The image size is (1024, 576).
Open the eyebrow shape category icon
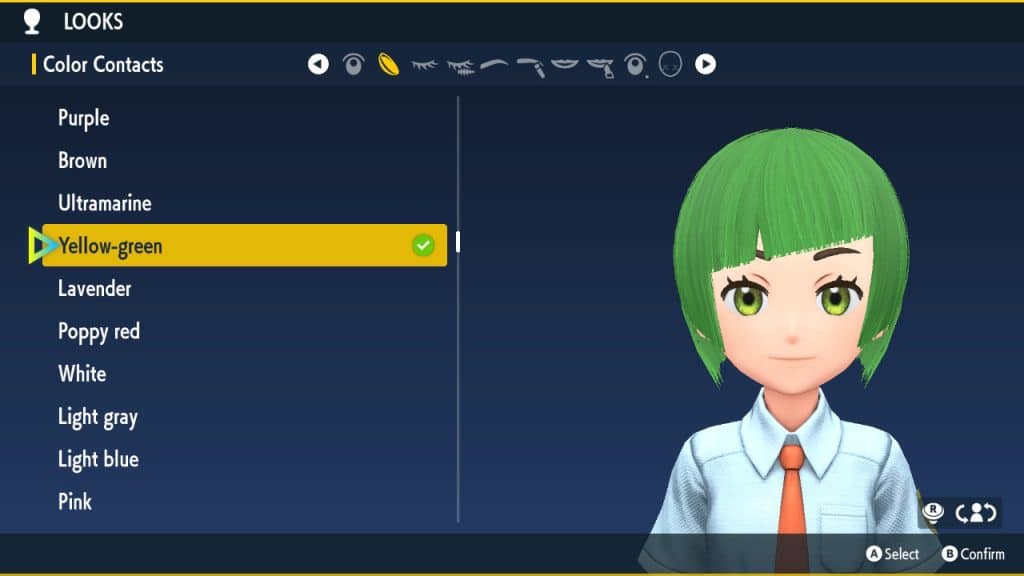494,64
